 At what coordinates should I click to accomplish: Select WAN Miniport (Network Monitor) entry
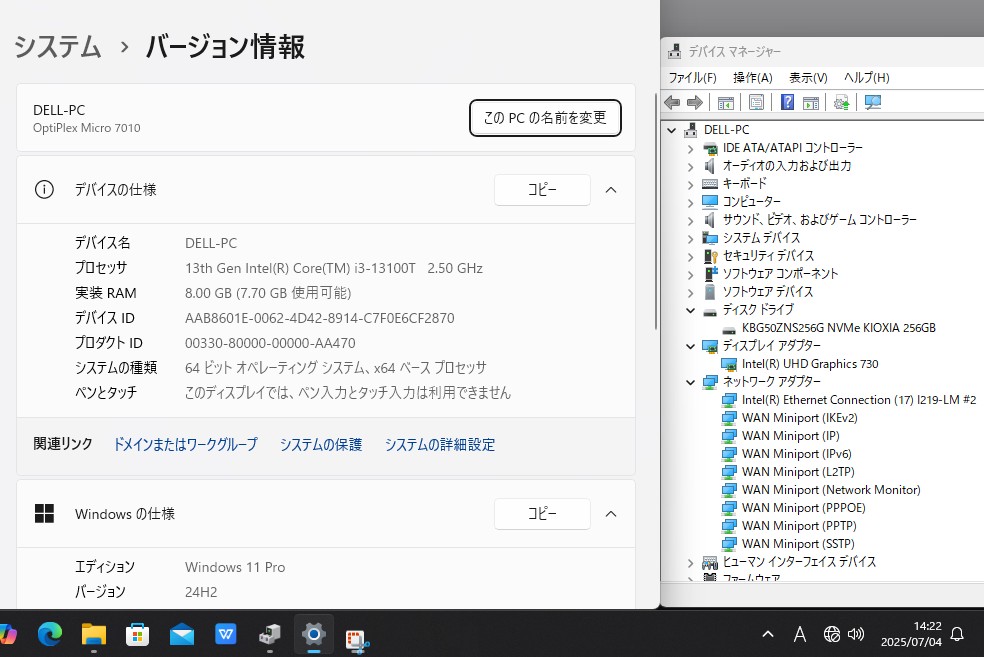[x=831, y=489]
